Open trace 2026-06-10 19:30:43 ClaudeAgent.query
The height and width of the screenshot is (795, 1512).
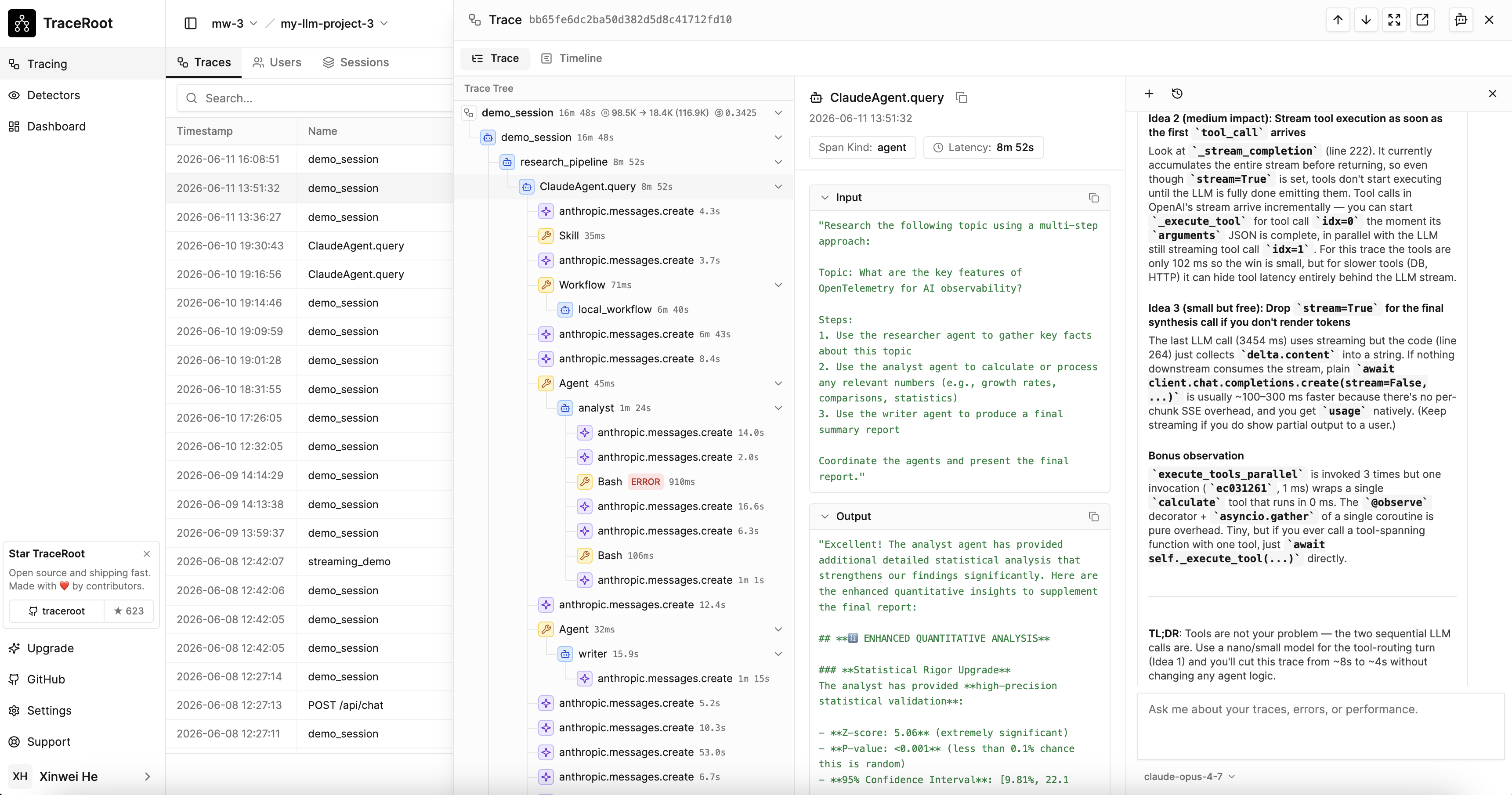tap(310, 246)
